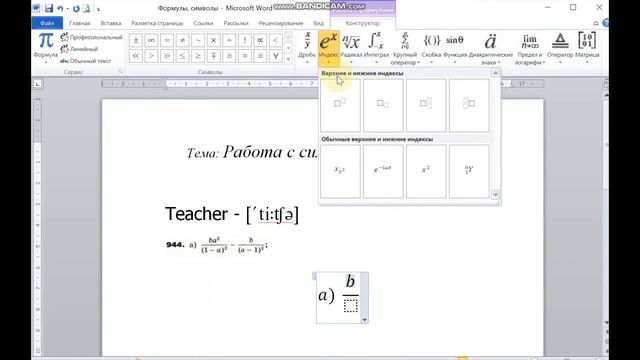Viewport: 640px width, 360px height.
Task: Insert the proportional-to ∝ symbol
Action: pos(260,40)
